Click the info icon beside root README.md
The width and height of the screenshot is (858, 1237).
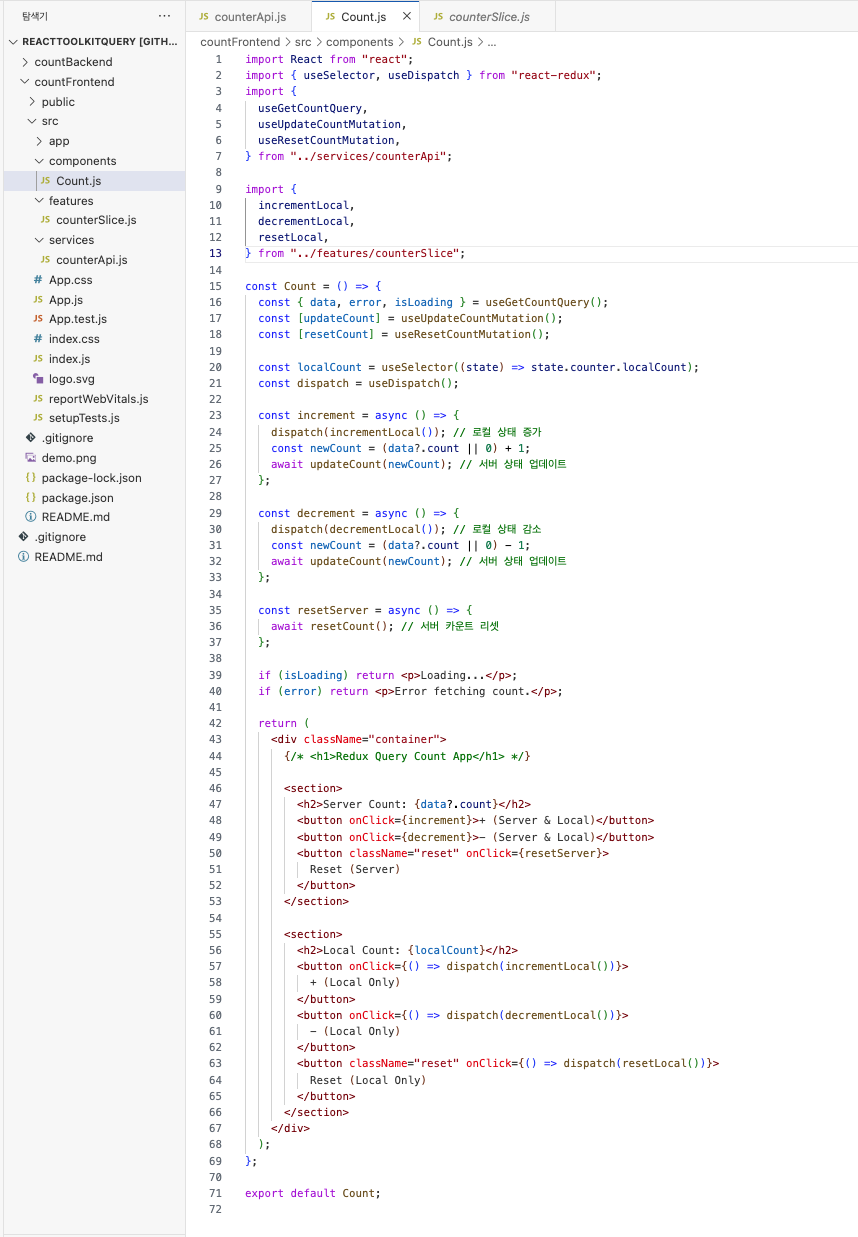(23, 557)
